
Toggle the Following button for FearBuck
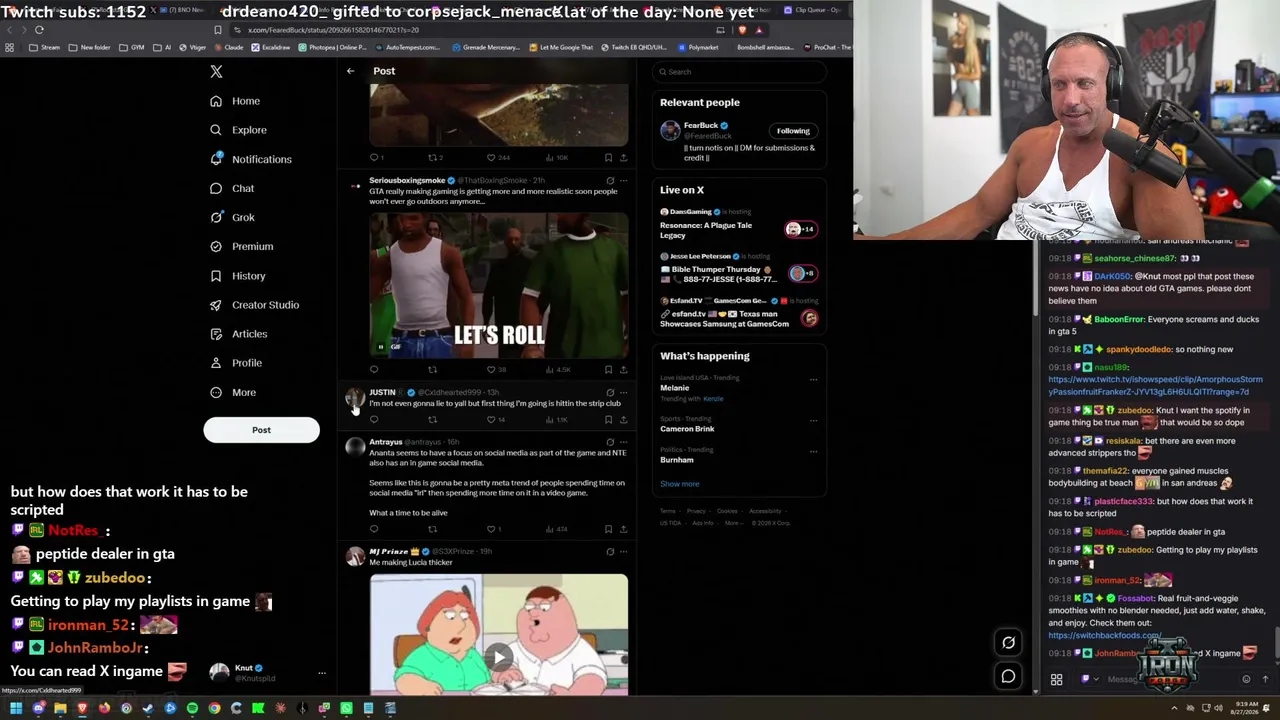tap(793, 131)
